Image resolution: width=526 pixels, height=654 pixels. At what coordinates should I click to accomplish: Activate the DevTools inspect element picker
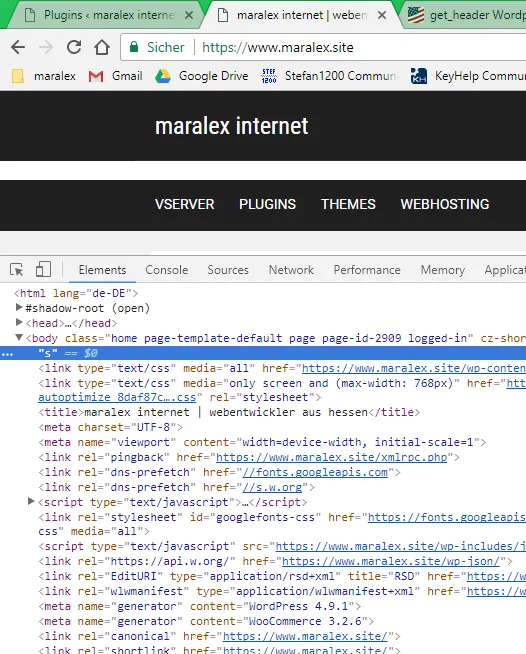(17, 270)
